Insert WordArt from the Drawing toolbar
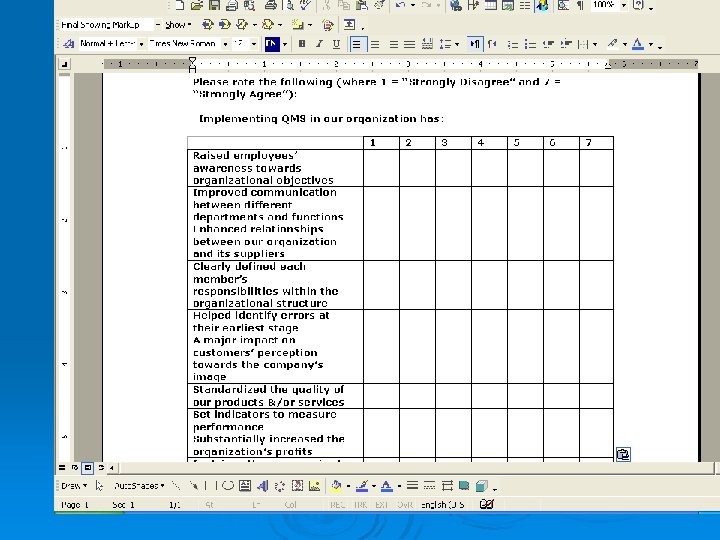The width and height of the screenshot is (720, 540). pyautogui.click(x=262, y=486)
